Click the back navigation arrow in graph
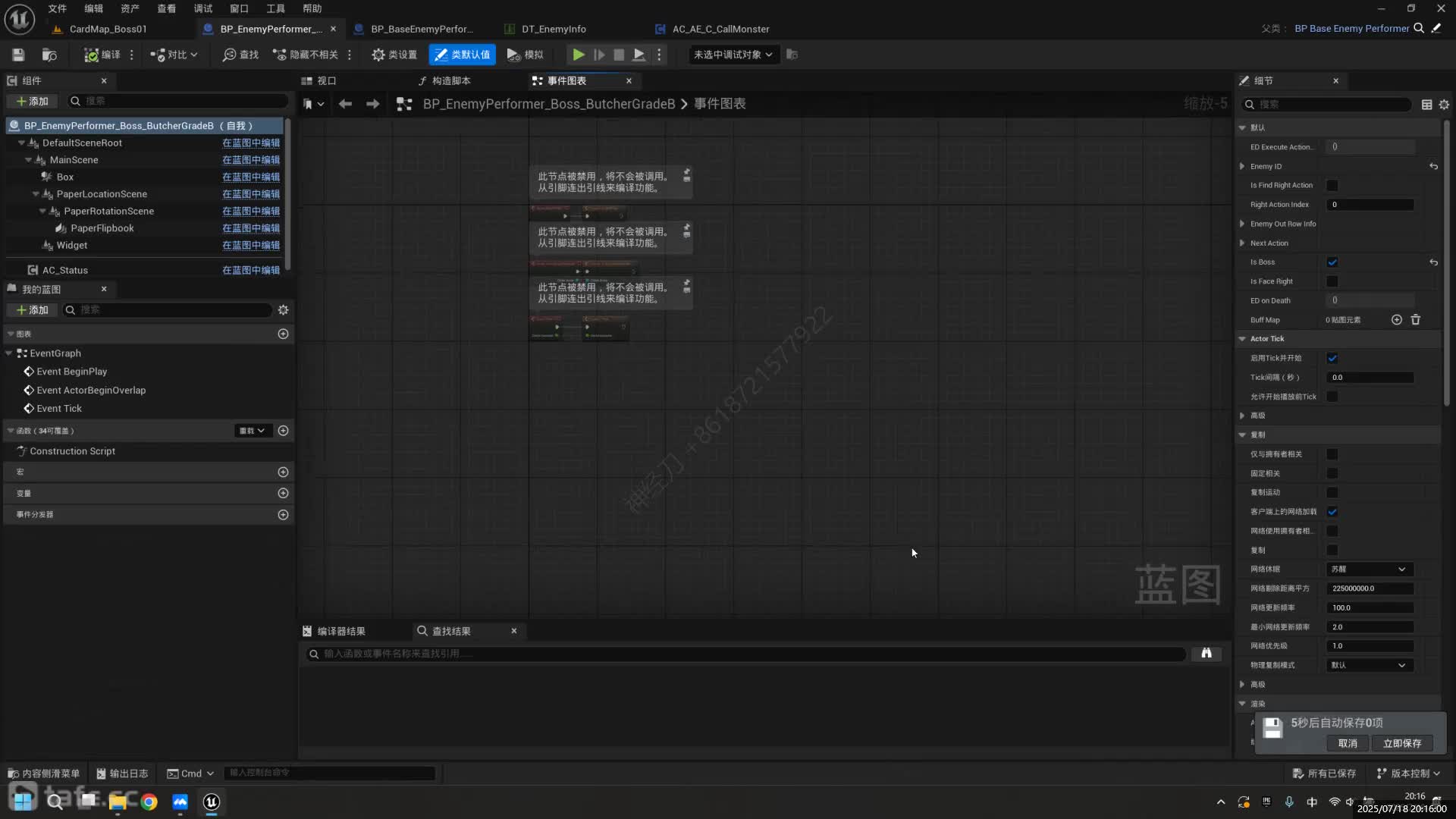Viewport: 1456px width, 819px height. tap(345, 104)
